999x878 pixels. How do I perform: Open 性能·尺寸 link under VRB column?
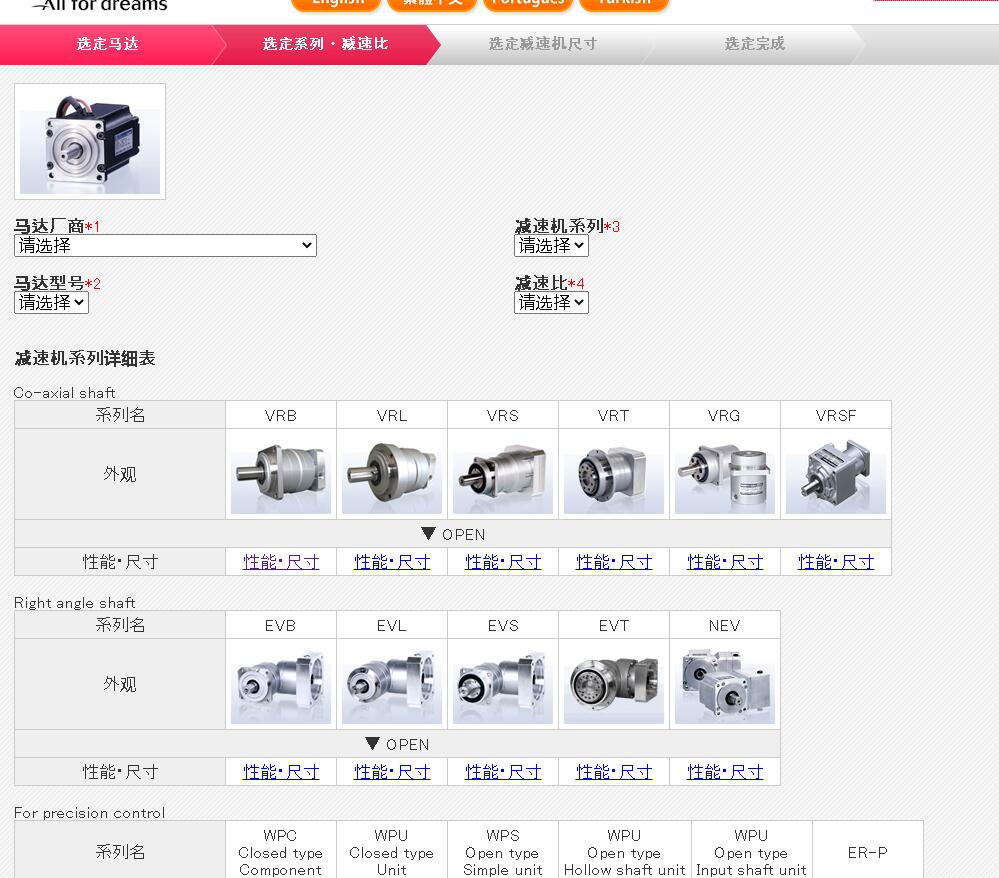[280, 561]
